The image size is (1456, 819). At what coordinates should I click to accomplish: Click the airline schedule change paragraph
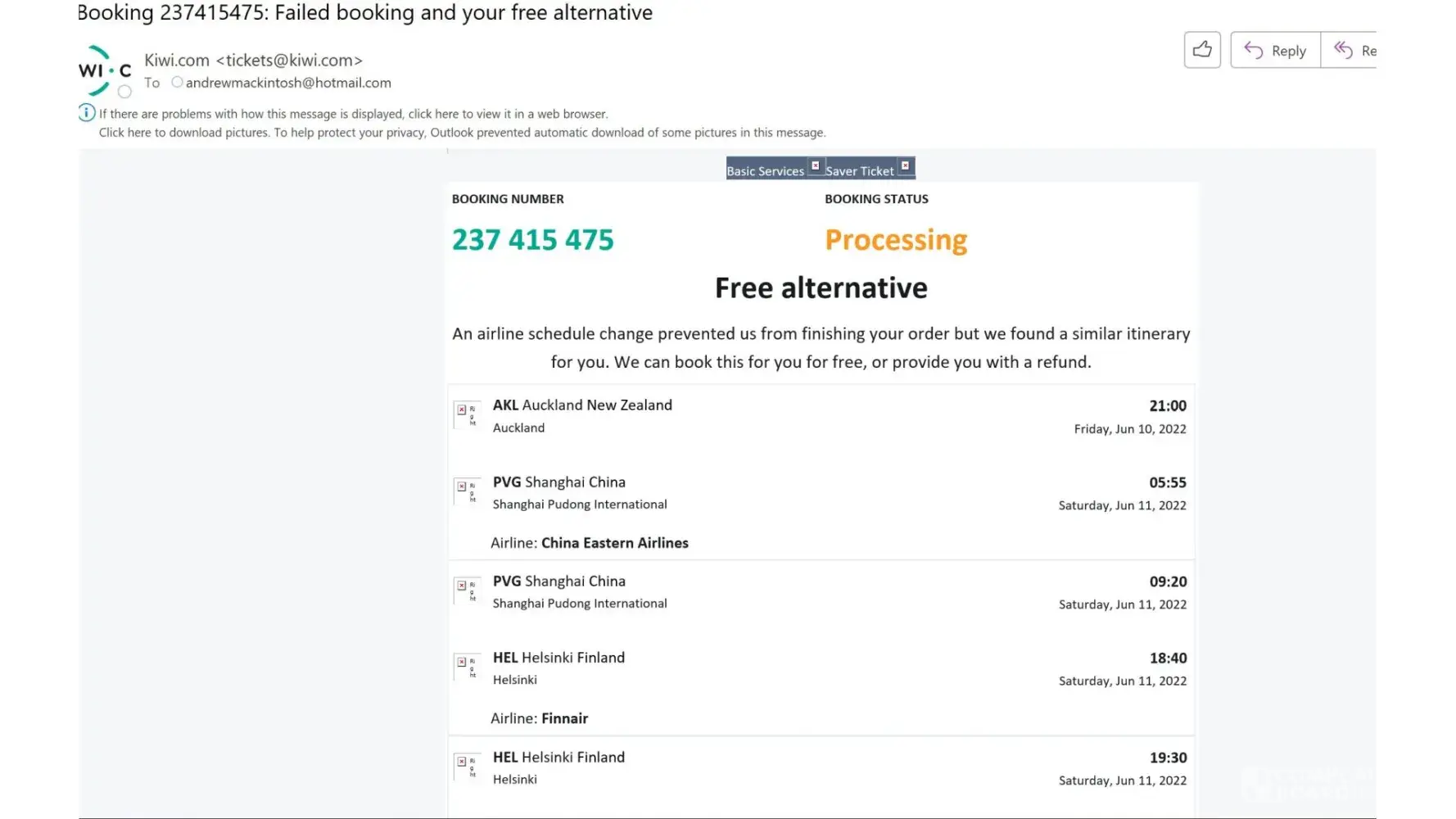pos(821,347)
